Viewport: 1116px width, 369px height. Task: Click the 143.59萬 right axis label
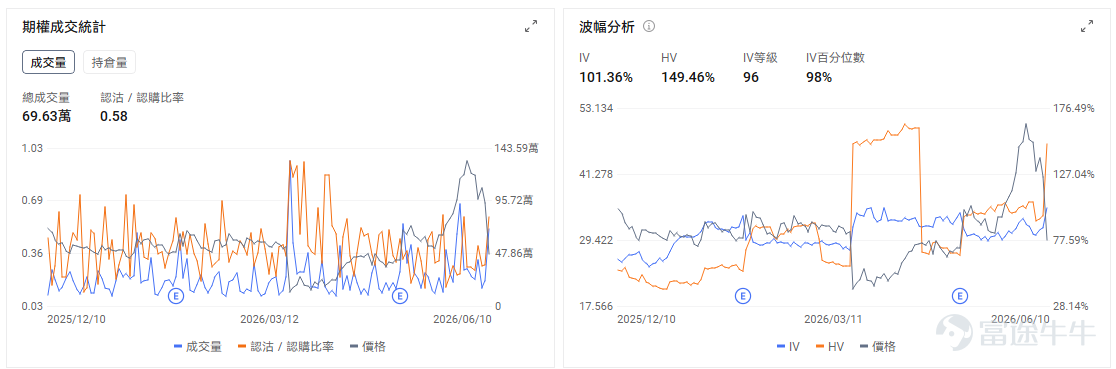pos(516,148)
